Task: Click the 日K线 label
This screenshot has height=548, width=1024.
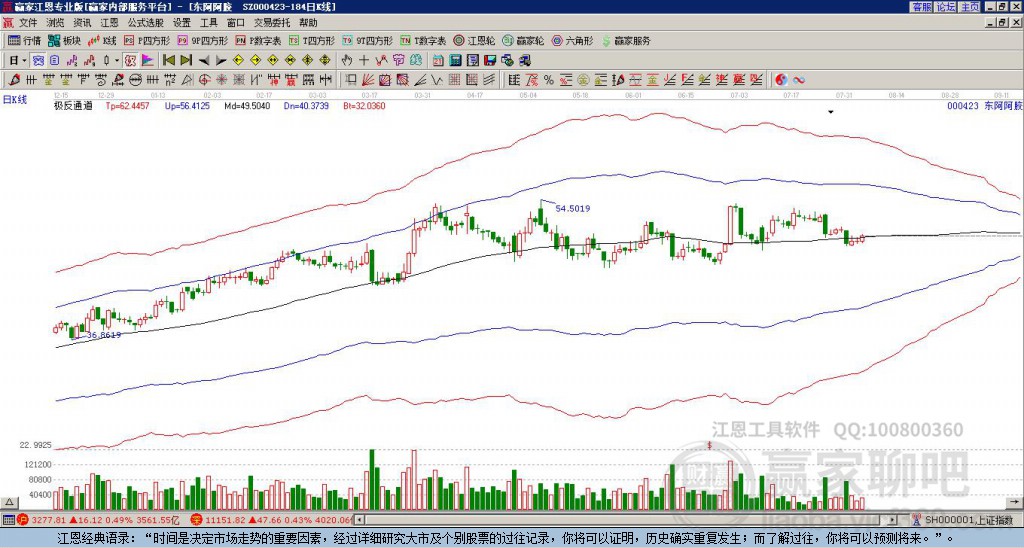Action: (x=14, y=100)
